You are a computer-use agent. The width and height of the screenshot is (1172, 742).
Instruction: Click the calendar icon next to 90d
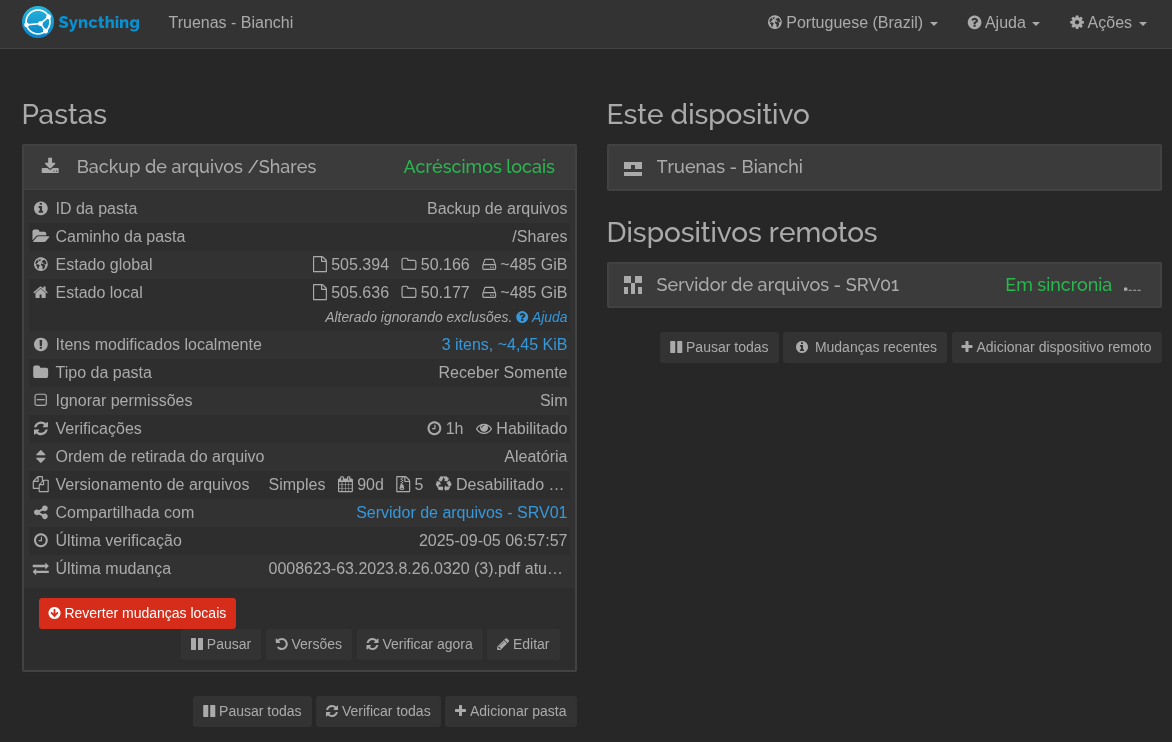[x=345, y=484]
